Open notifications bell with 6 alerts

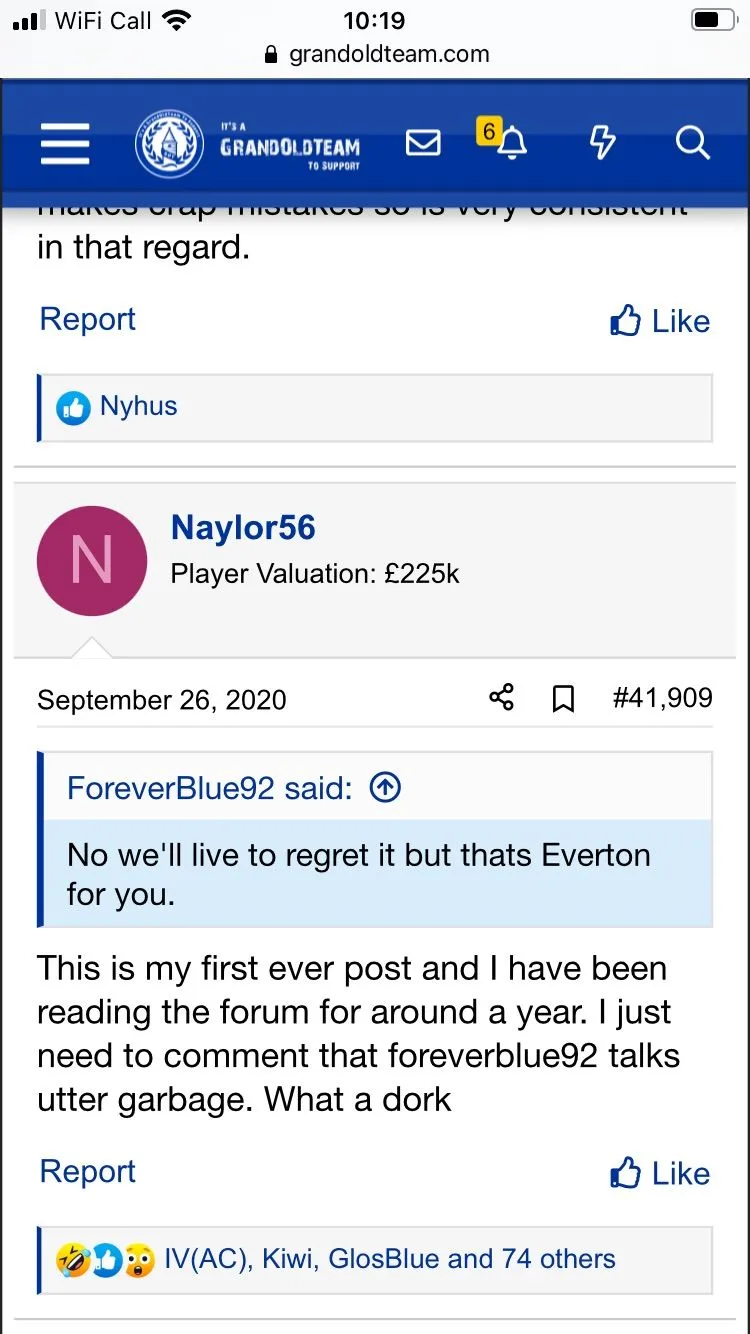pos(510,143)
